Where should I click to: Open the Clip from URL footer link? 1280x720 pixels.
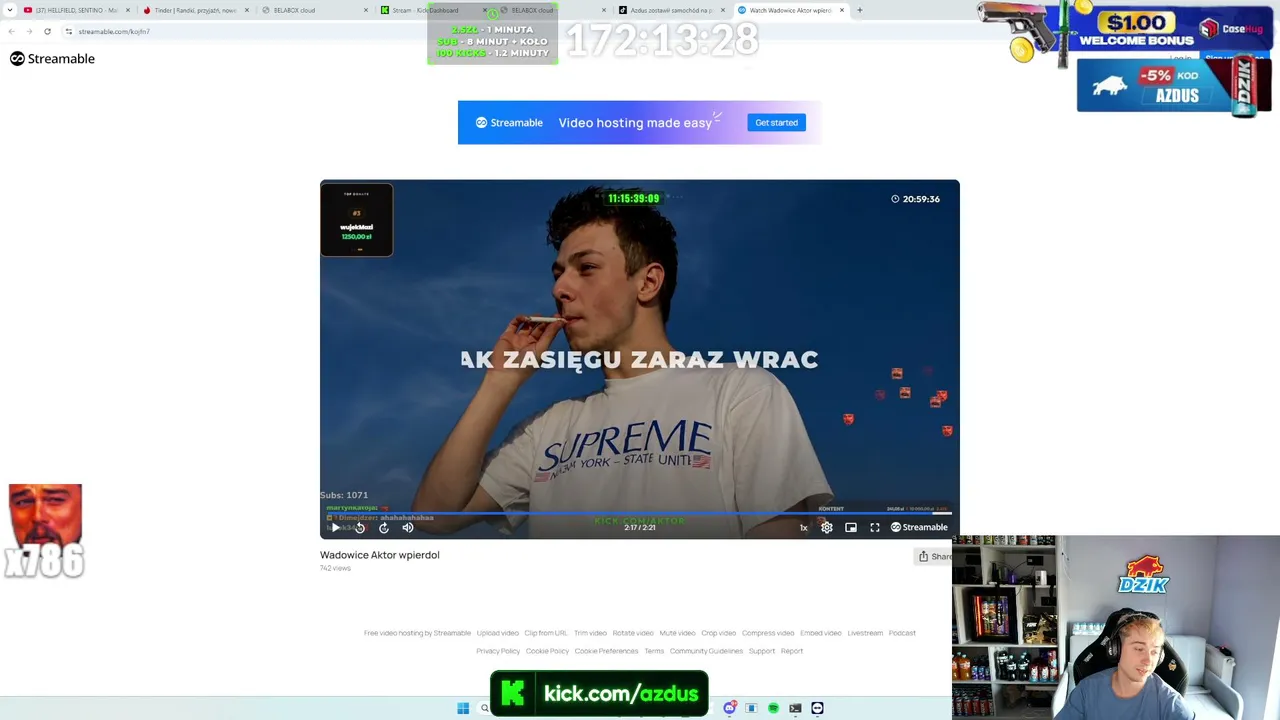coord(546,633)
